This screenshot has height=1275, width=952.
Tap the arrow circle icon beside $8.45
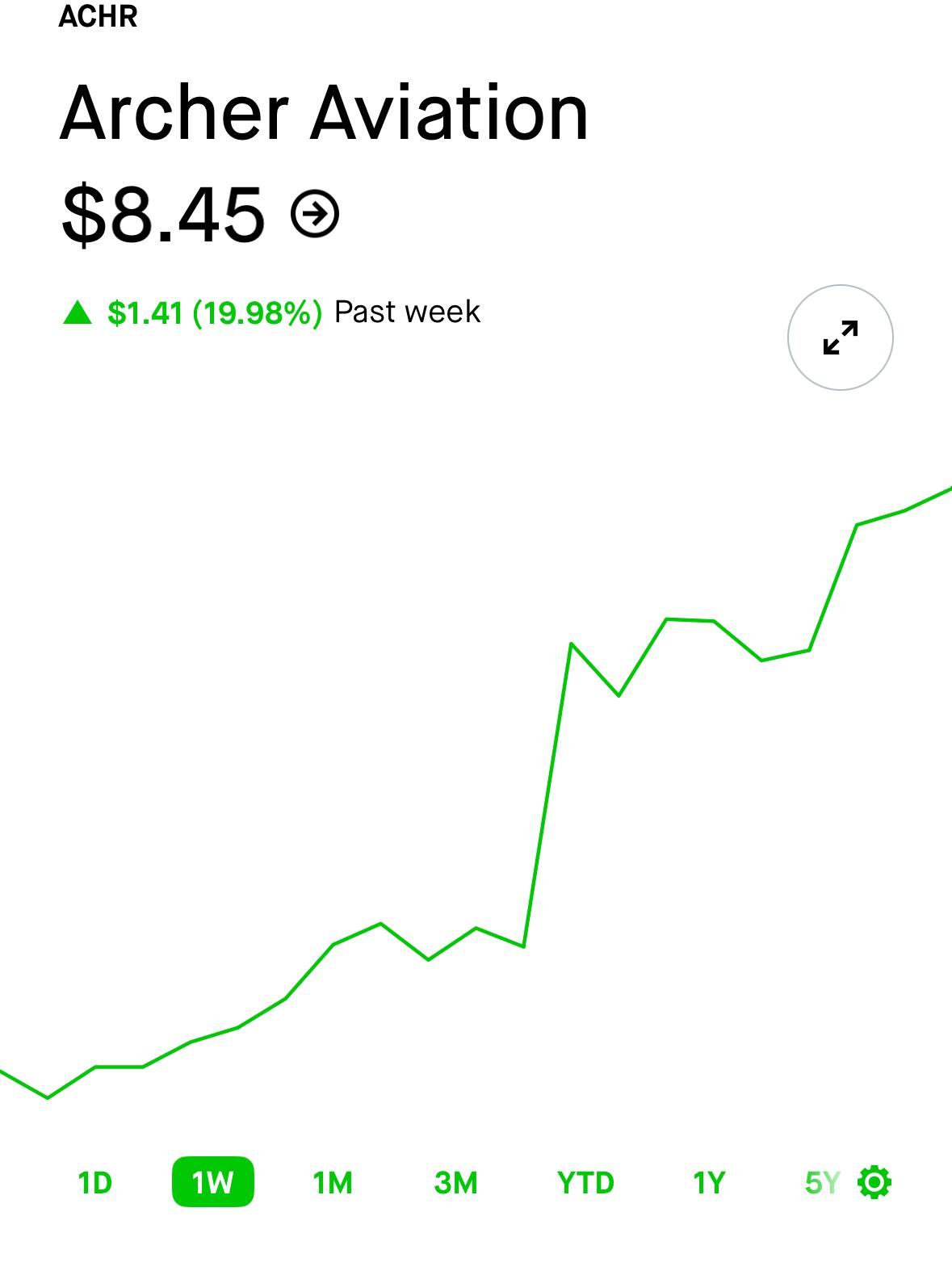315,214
